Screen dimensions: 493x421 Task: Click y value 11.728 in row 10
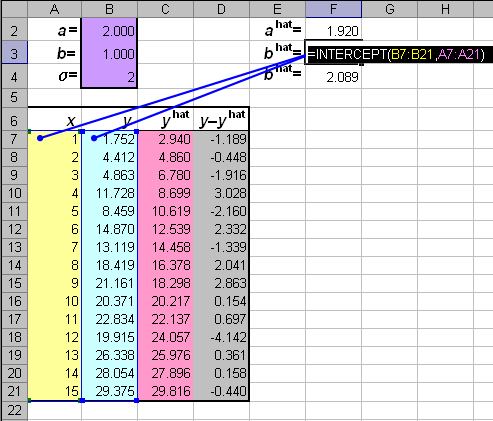[109, 193]
